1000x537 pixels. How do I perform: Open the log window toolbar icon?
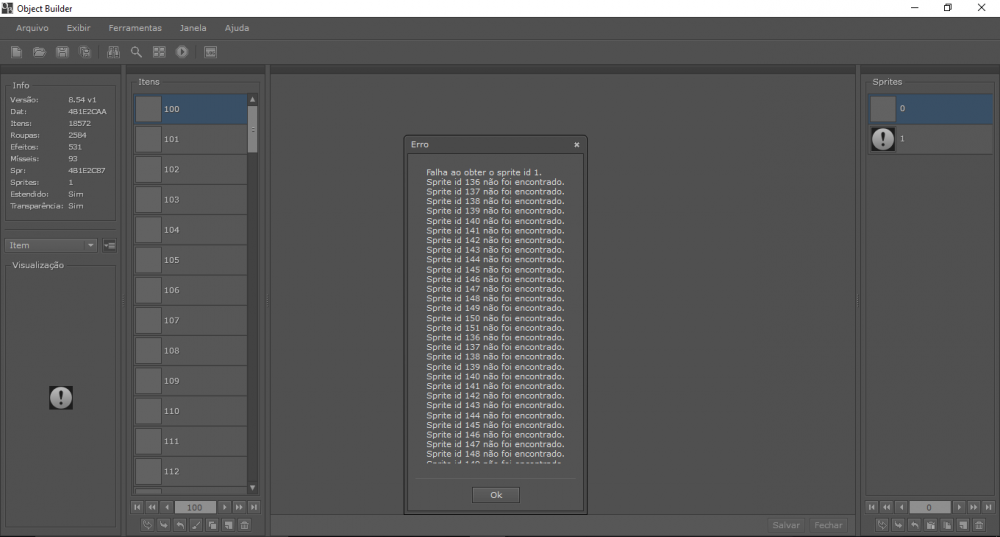click(x=210, y=52)
